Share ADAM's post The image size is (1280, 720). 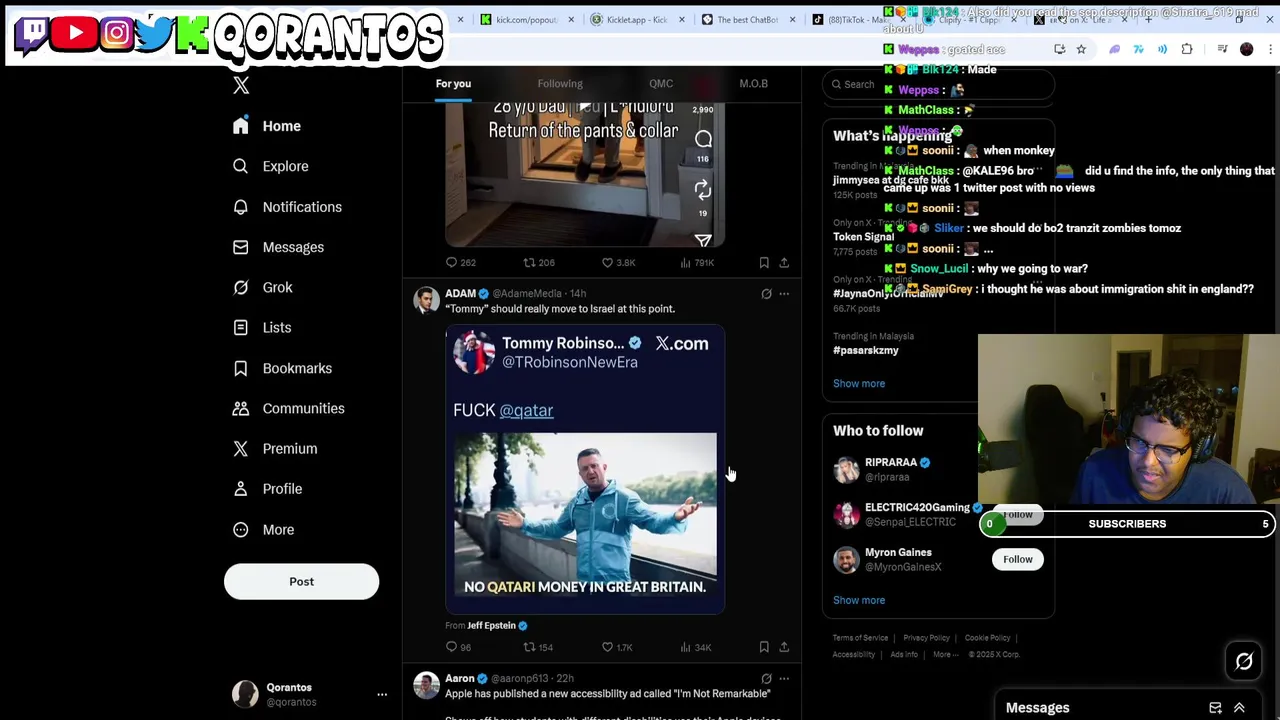pyautogui.click(x=784, y=647)
